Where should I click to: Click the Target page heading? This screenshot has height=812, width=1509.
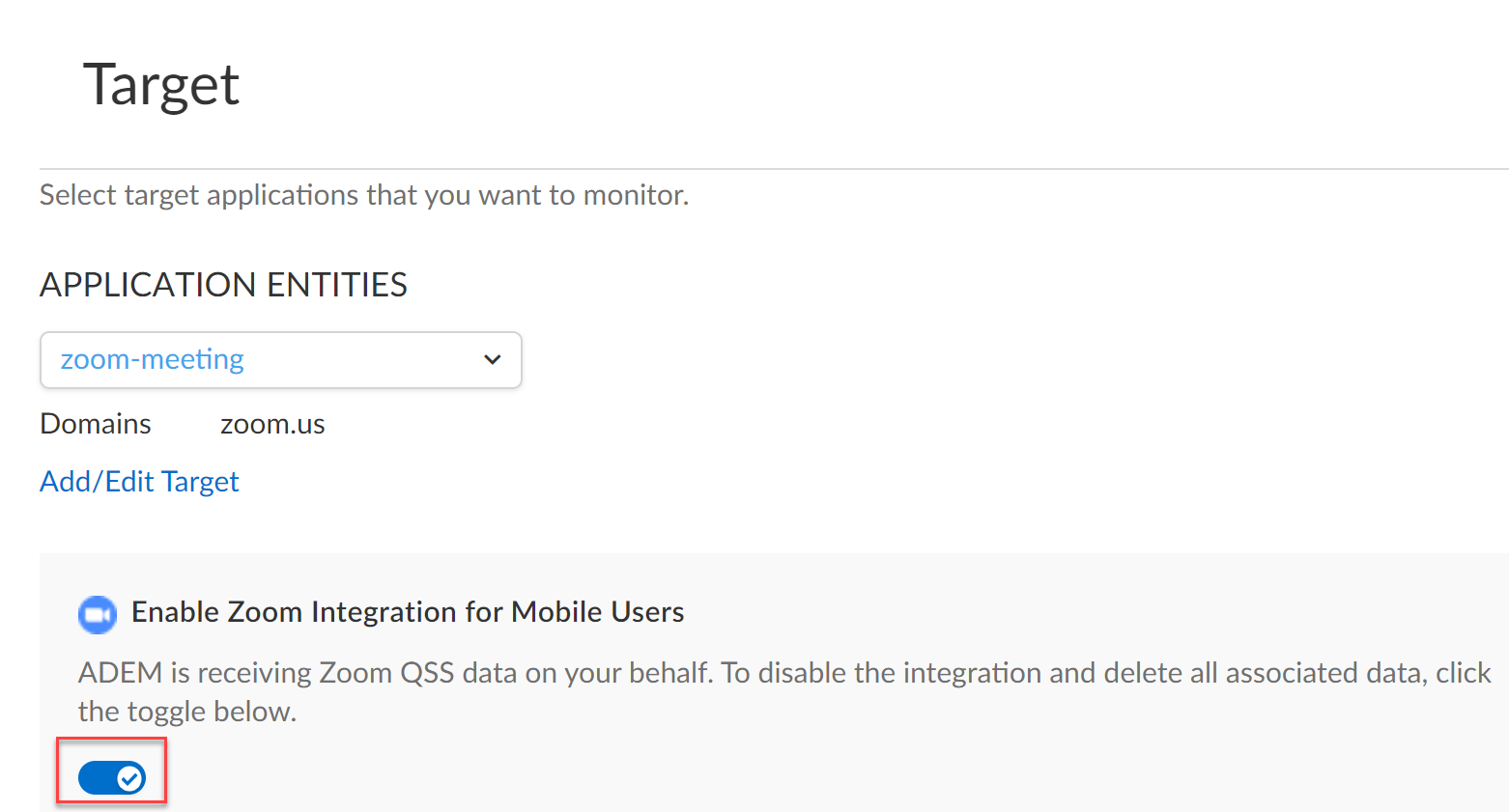point(161,85)
